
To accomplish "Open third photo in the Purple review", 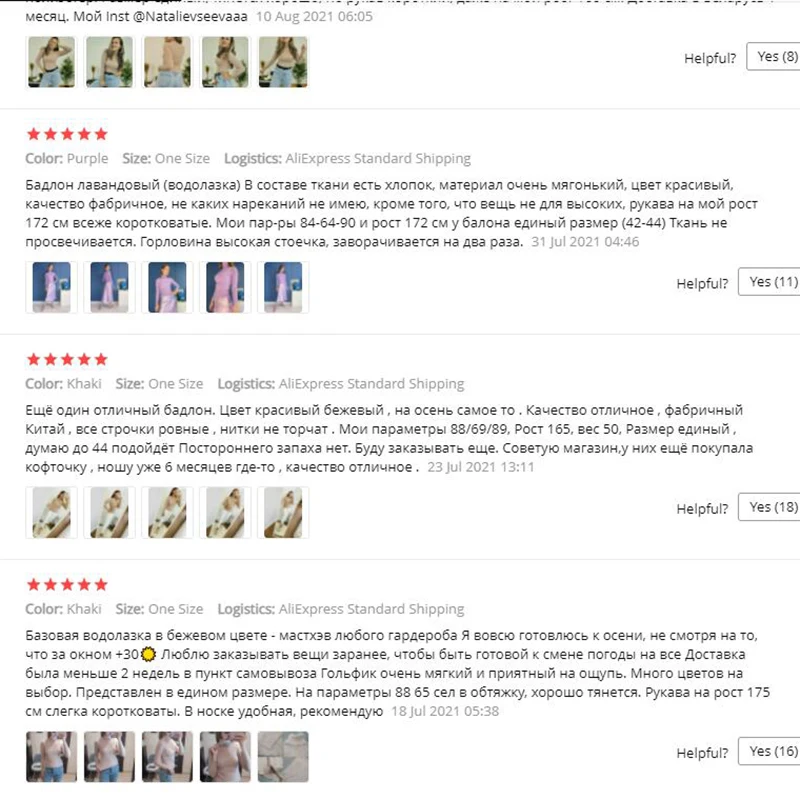I will [167, 287].
